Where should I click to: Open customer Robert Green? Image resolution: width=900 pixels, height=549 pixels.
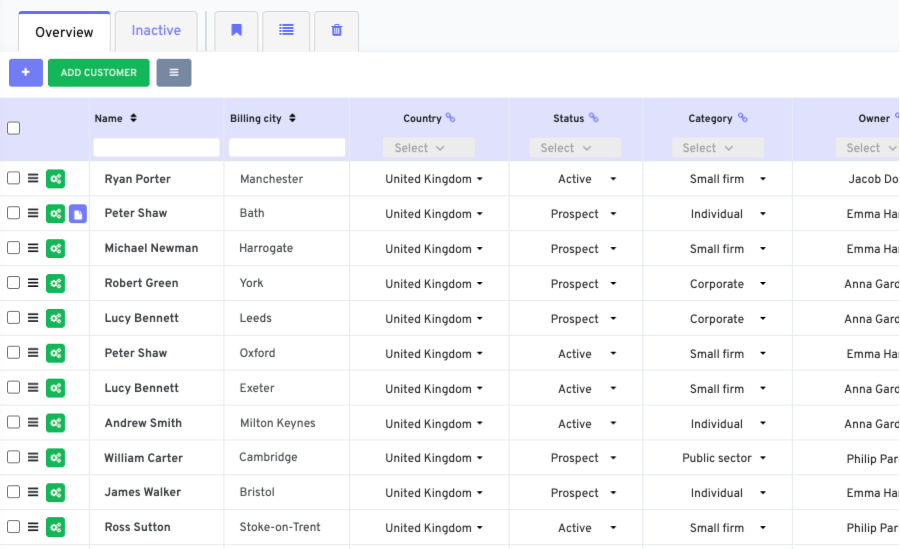[x=141, y=284]
